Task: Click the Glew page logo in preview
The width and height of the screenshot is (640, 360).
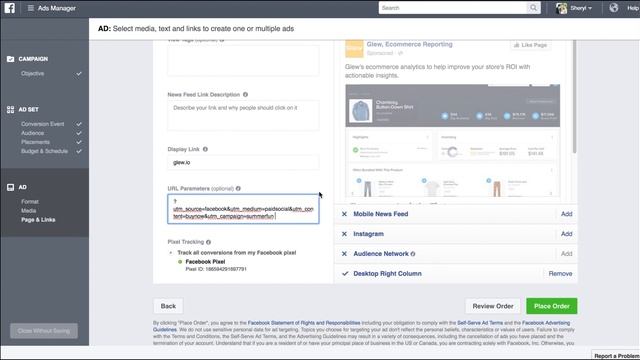Action: tap(354, 49)
